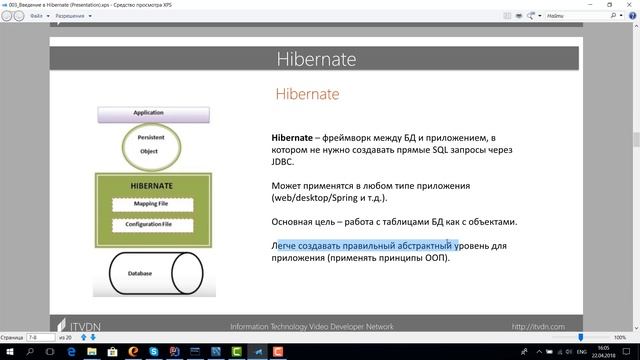640x360 pixels.
Task: Open File Explorer from taskbar
Action: pos(92,351)
